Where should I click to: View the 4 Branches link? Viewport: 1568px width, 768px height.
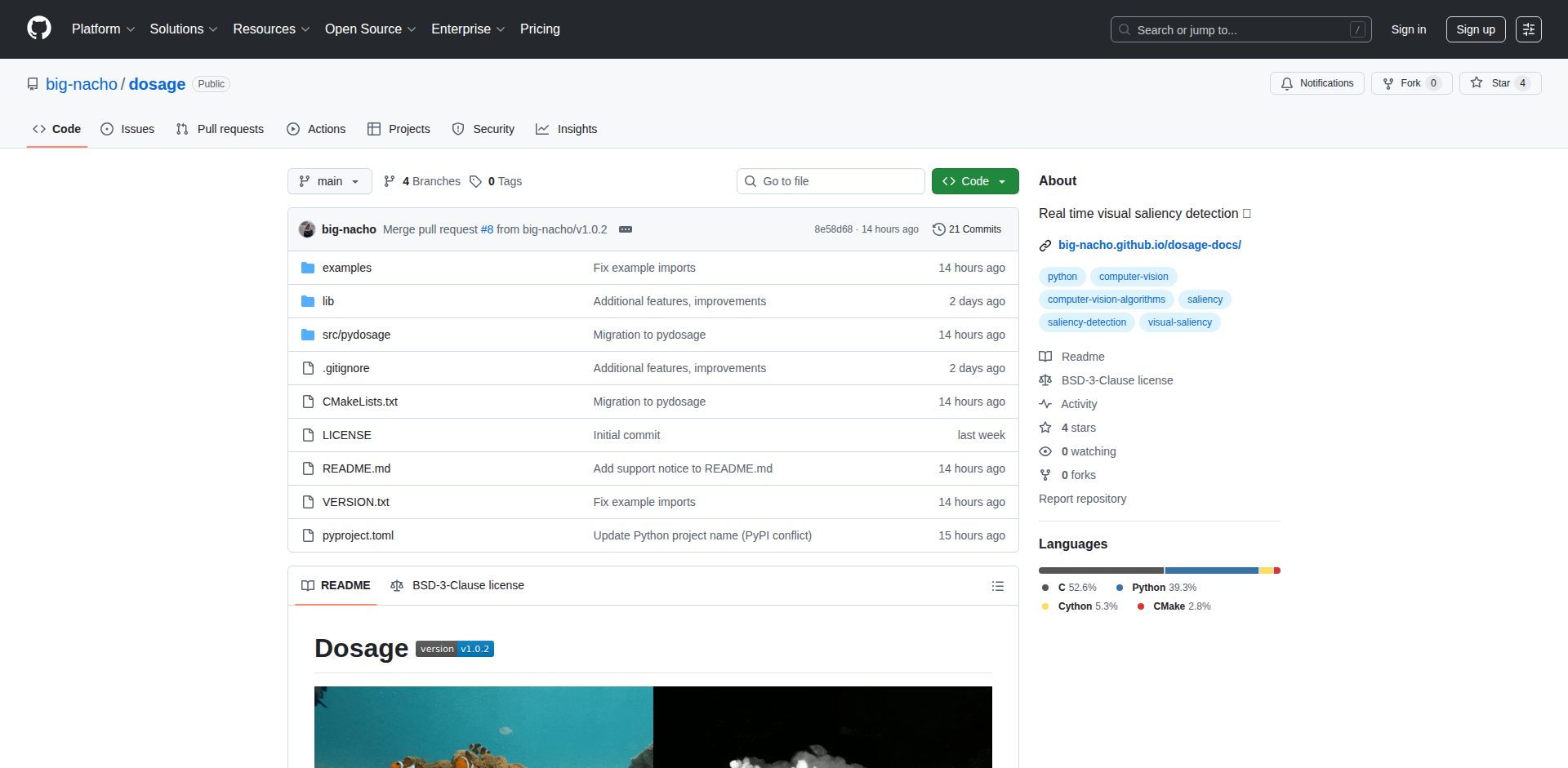[x=422, y=181]
